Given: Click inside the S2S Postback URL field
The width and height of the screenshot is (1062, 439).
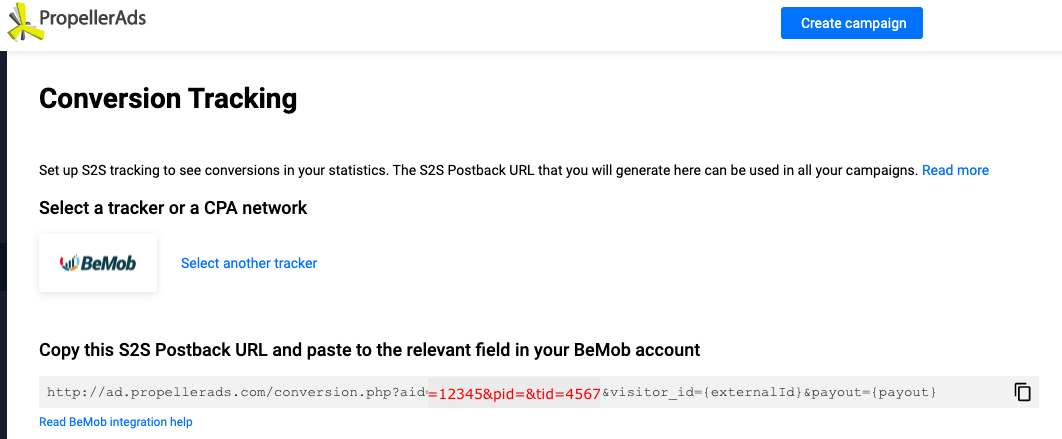Looking at the screenshot, I should click(x=538, y=392).
